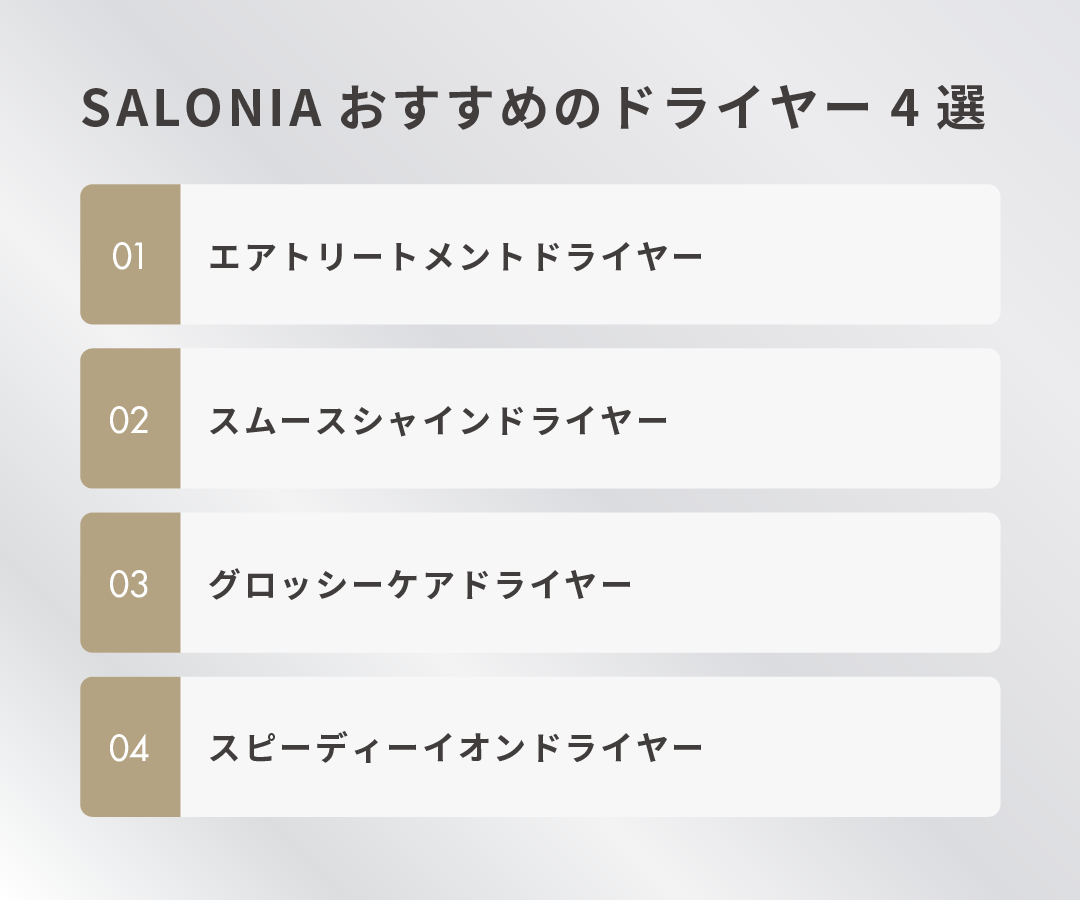The width and height of the screenshot is (1080, 900).
Task: Click the gold 01 number badge
Action: [x=130, y=255]
